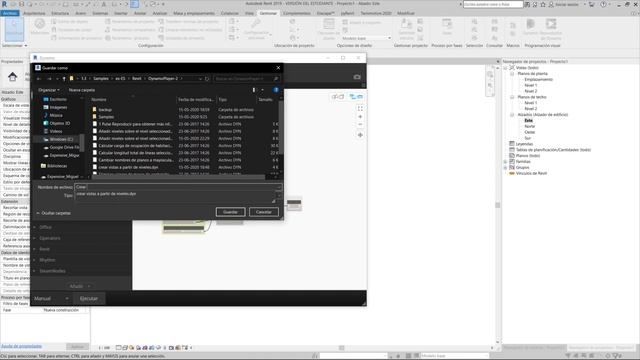Sort by Fecha de modificación column header

[x=196, y=100]
